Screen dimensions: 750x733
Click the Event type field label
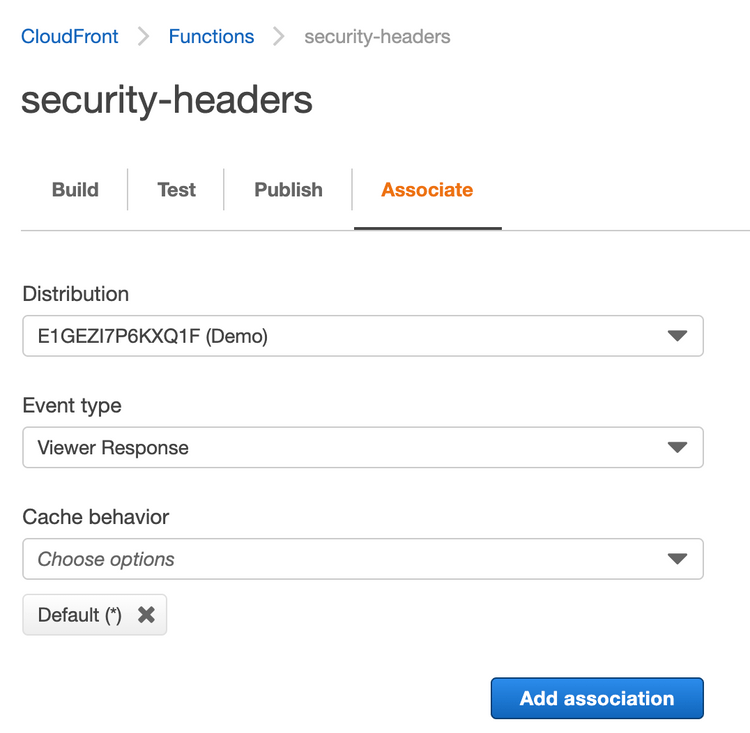72,405
